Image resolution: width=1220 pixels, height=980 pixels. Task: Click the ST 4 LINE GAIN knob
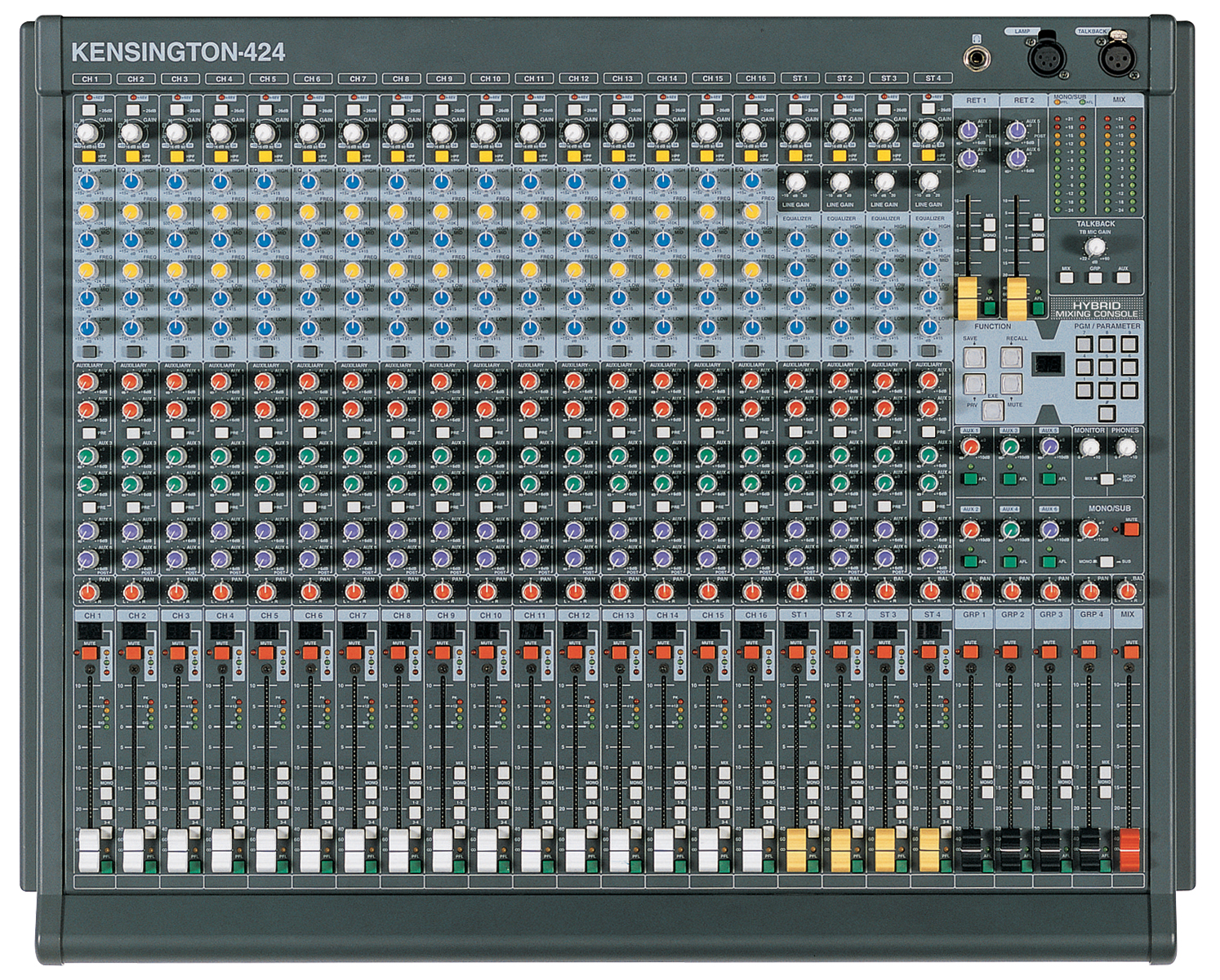928,181
